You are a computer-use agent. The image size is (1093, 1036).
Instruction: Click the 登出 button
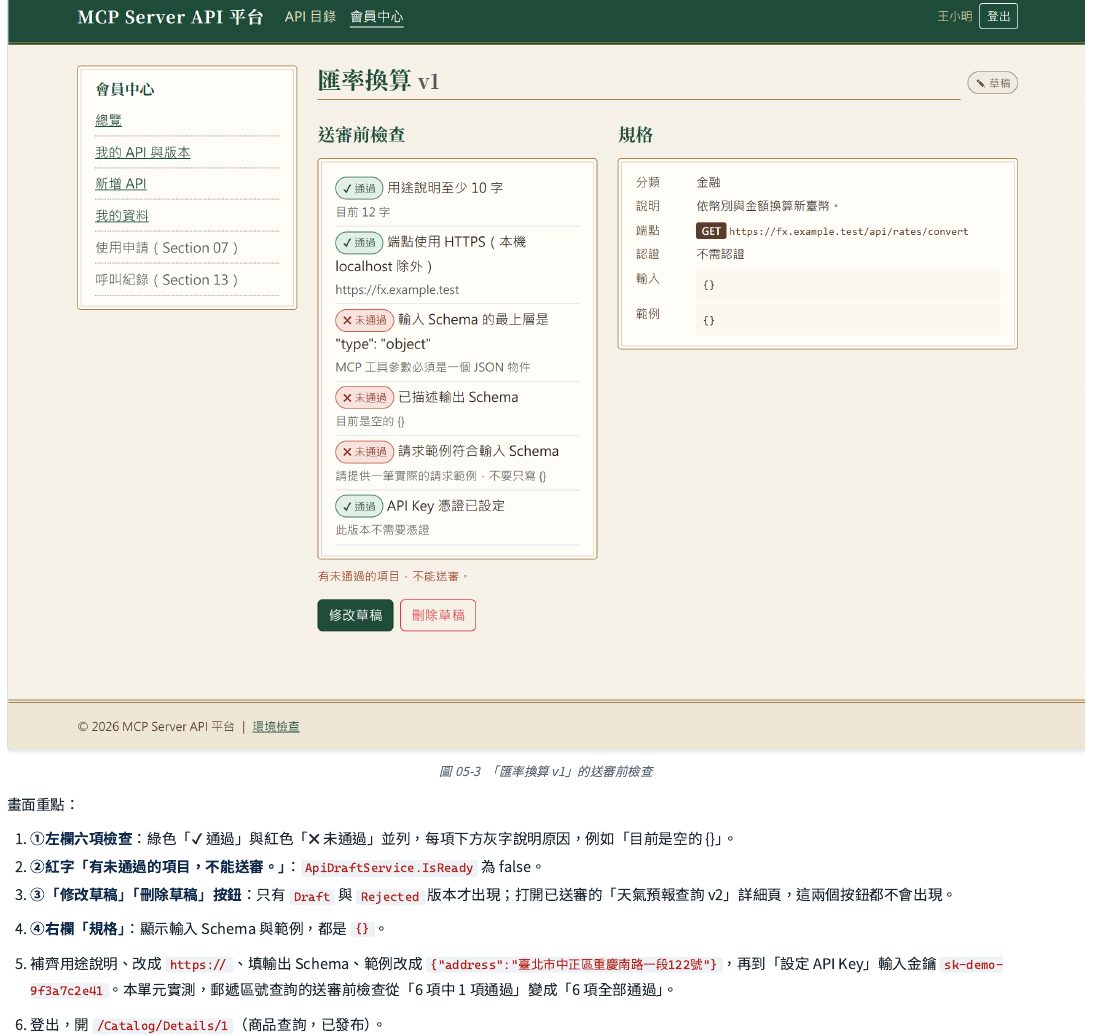(998, 16)
